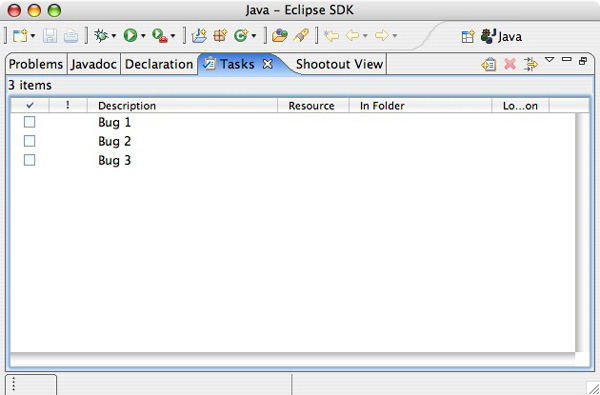This screenshot has height=395, width=600.
Task: Expand the Debug dropdown arrow
Action: coord(114,36)
